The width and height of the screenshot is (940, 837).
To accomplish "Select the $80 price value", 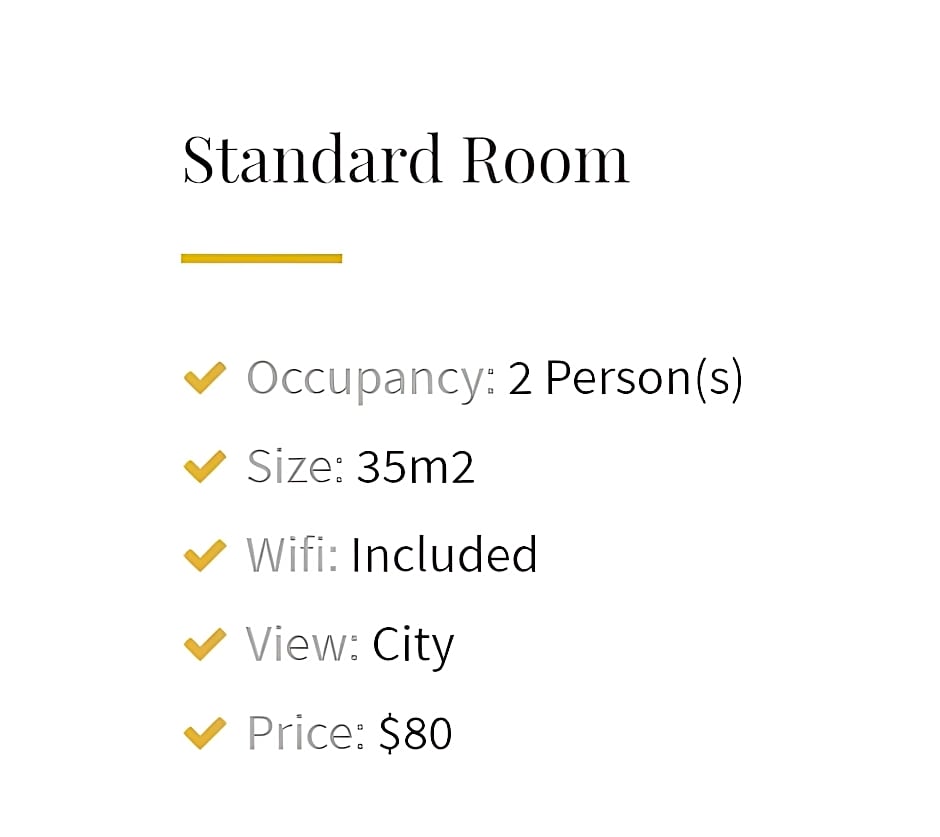I will tap(415, 733).
